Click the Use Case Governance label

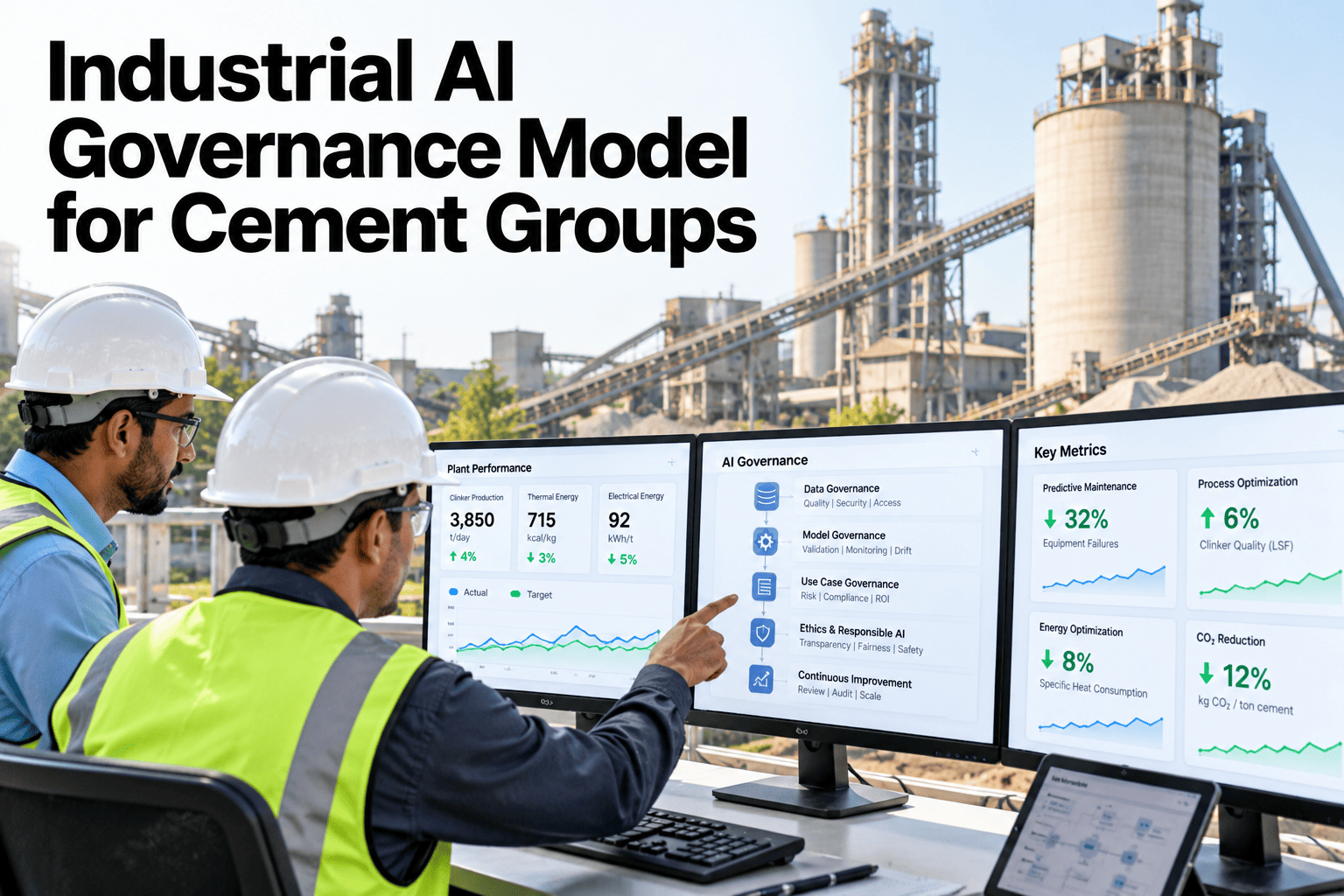coord(850,583)
